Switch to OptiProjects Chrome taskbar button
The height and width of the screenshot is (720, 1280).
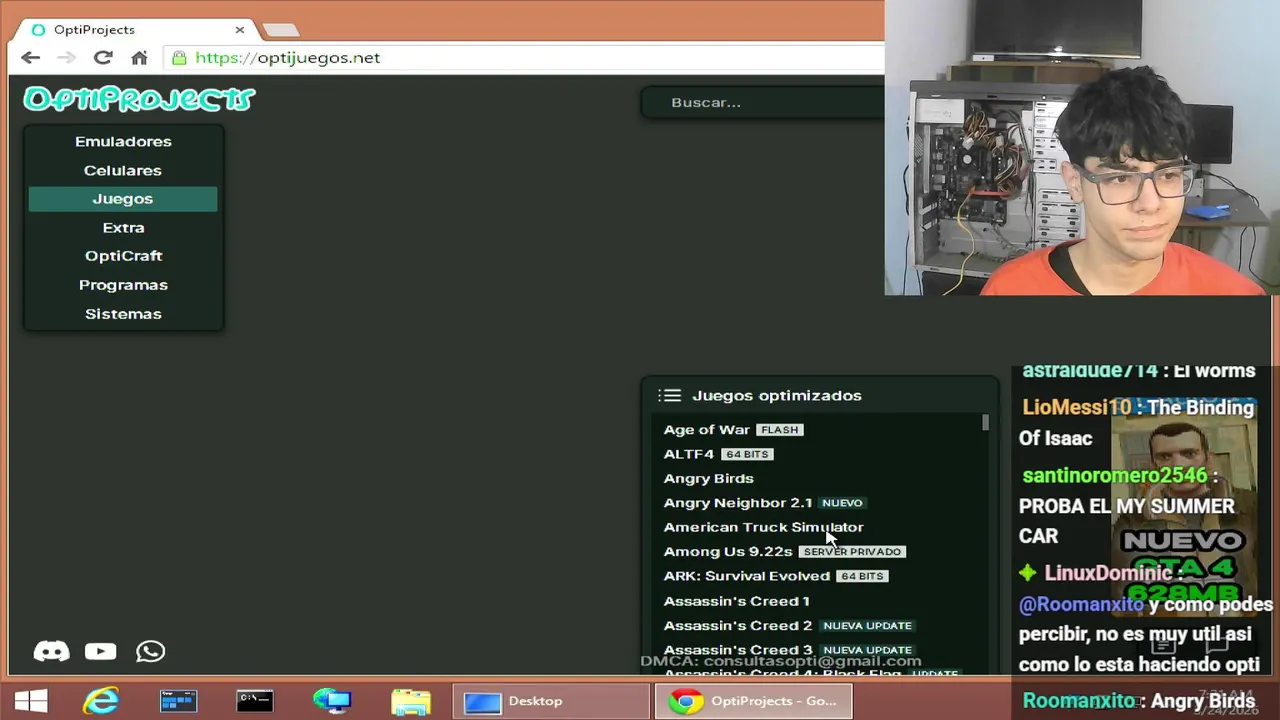click(754, 701)
